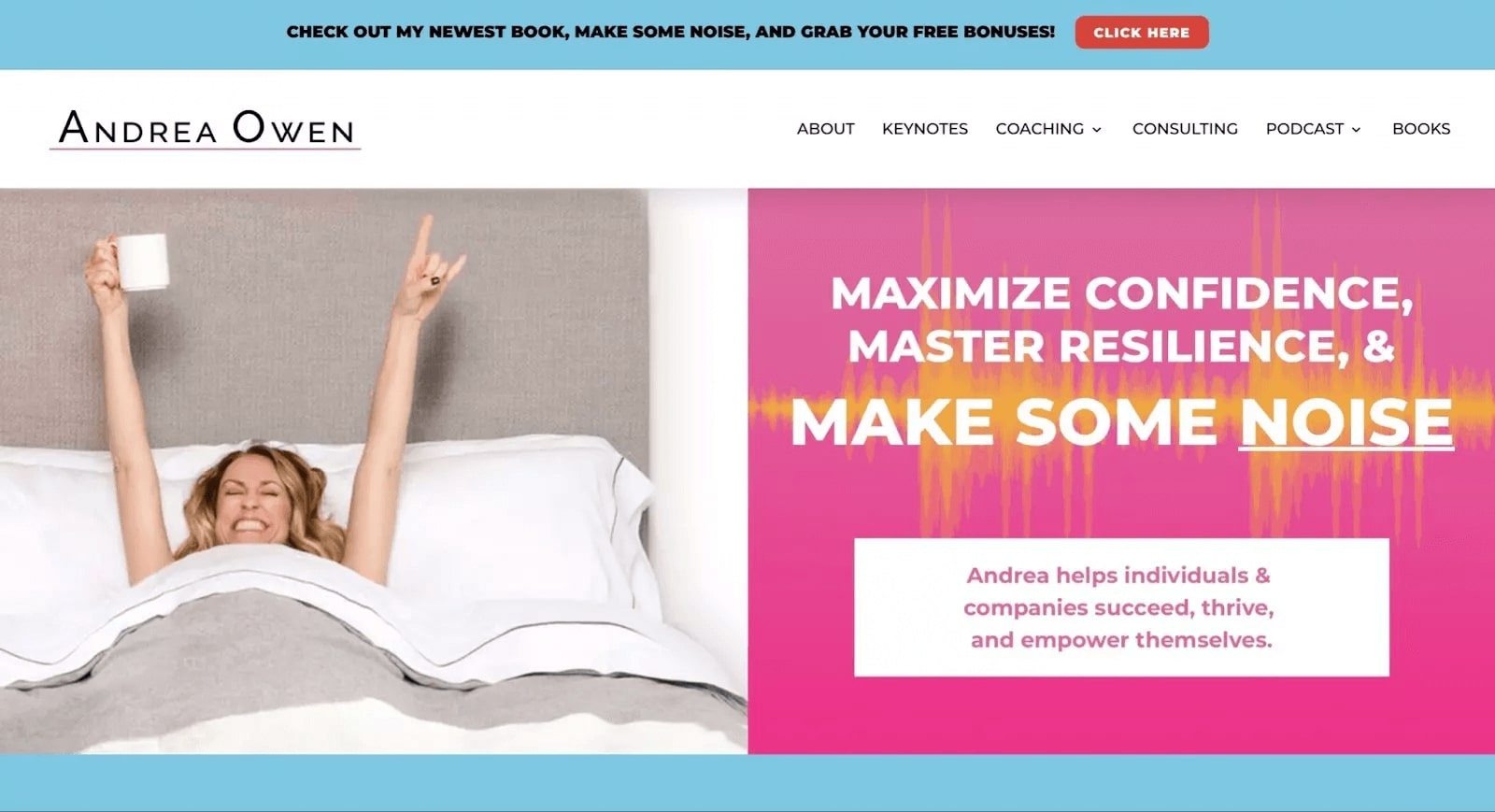
Task: Click the MAXIMIZE CONFIDENCE headline line
Action: tap(1121, 293)
